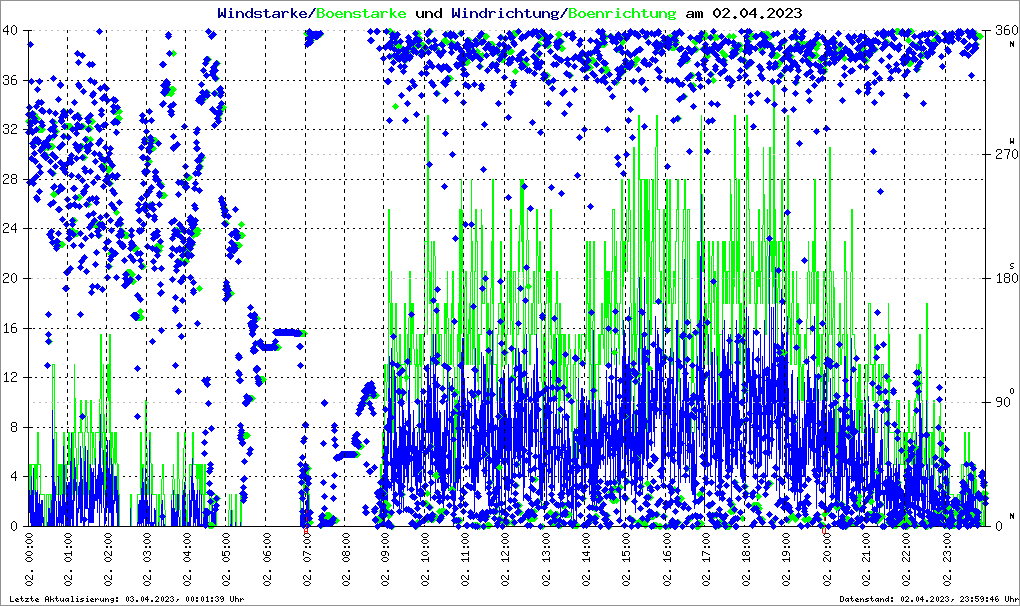
Task: Click the time label "02. 10:00"
Action: click(425, 559)
